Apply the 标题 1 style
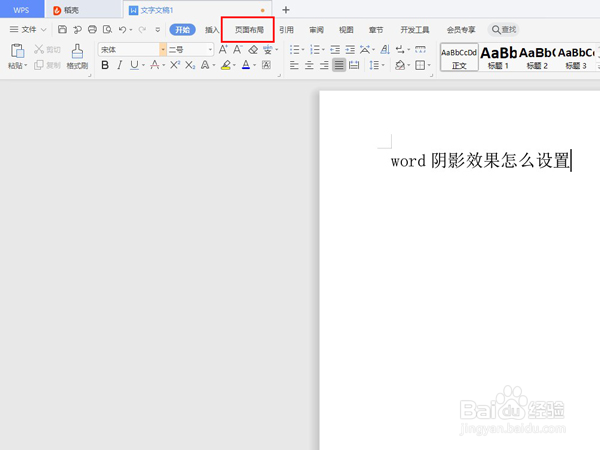Screen dimensions: 600x450 [498, 57]
